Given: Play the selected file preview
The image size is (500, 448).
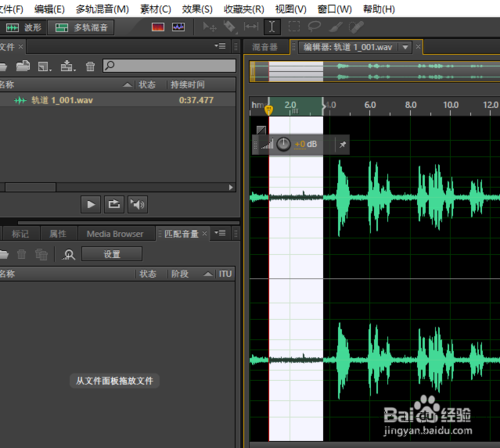Looking at the screenshot, I should point(91,204).
